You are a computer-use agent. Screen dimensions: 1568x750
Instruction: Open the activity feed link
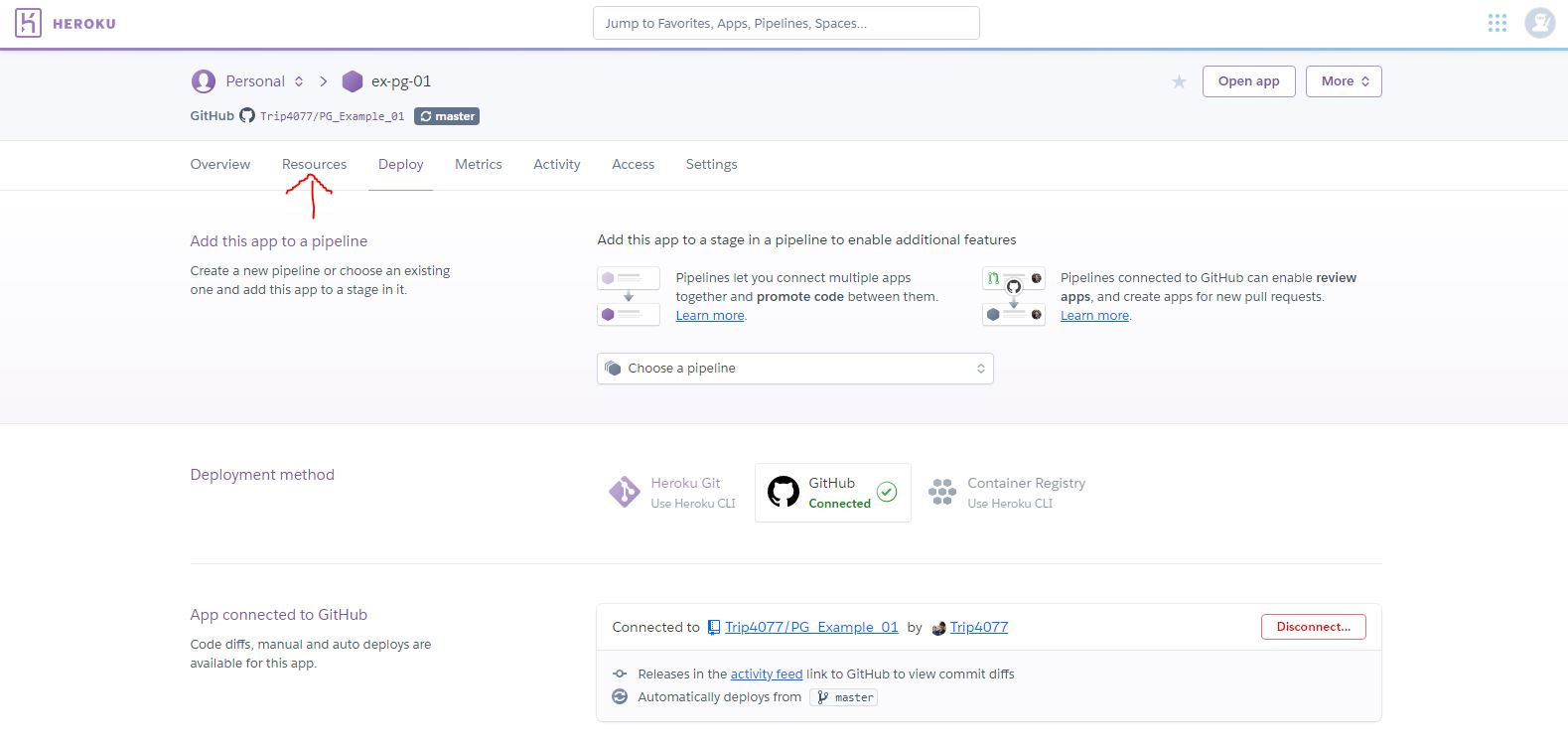coord(767,675)
